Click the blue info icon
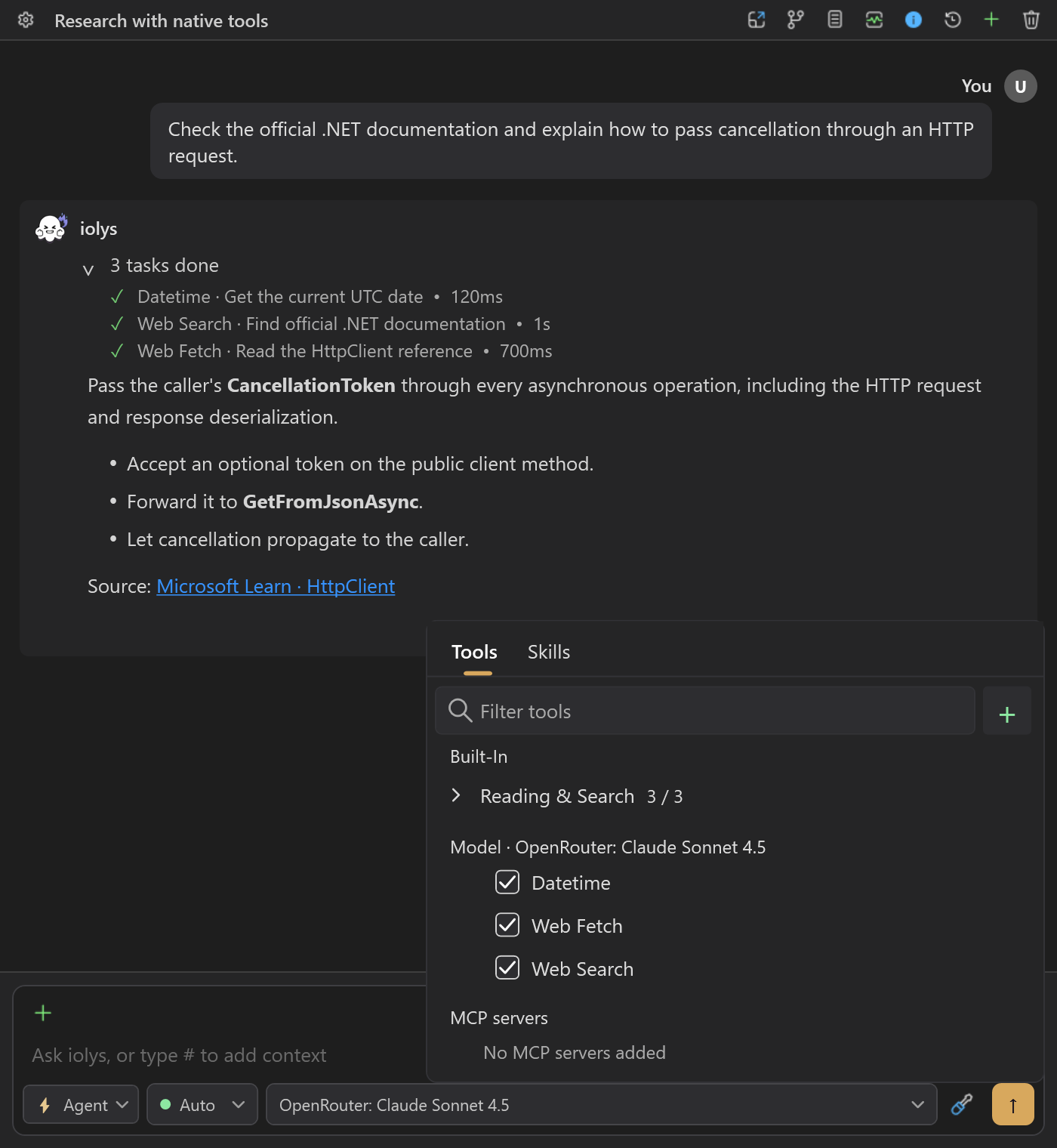Screen dimensions: 1057x1148 [x=914, y=20]
